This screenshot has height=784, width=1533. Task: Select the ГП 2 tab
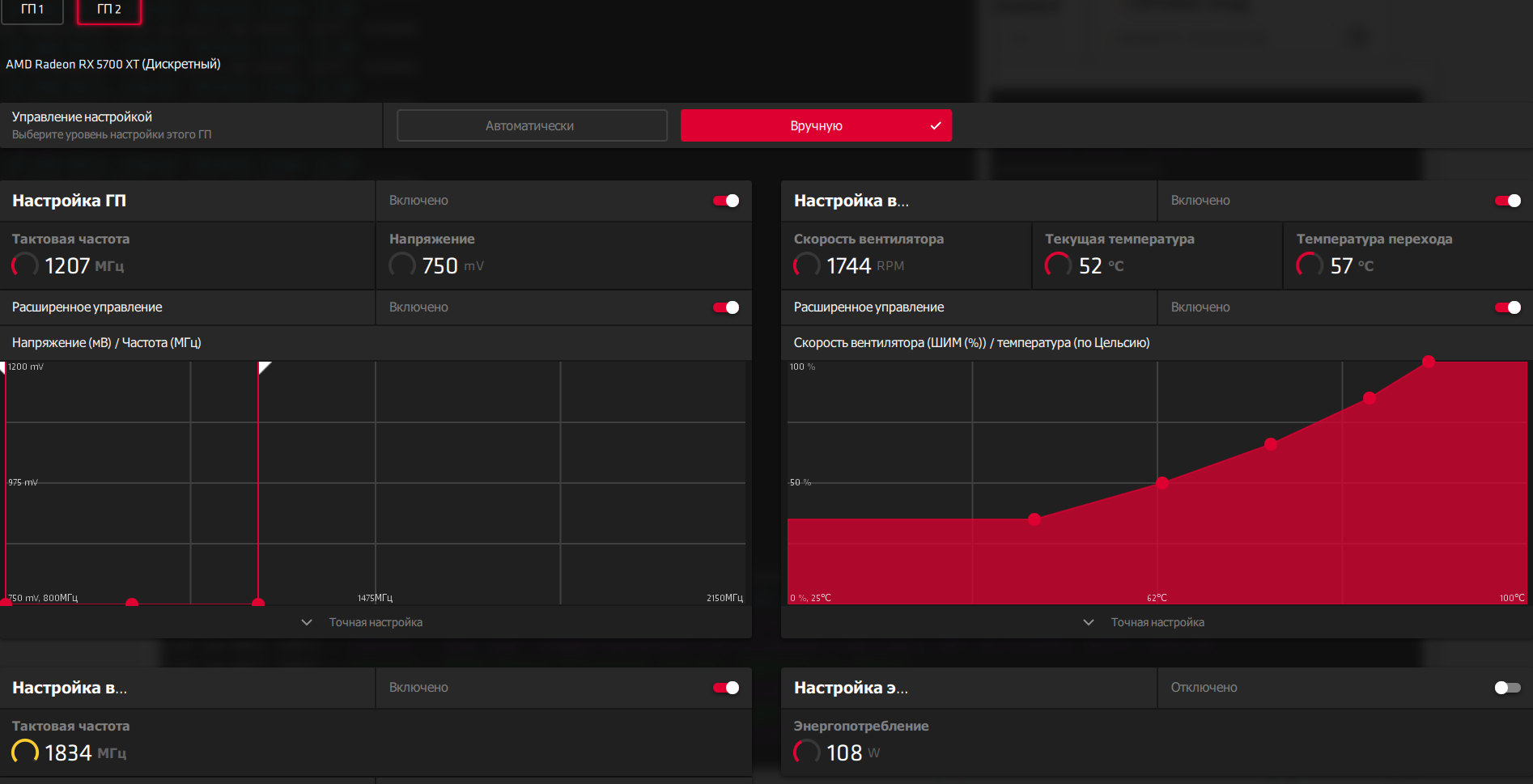coord(109,11)
